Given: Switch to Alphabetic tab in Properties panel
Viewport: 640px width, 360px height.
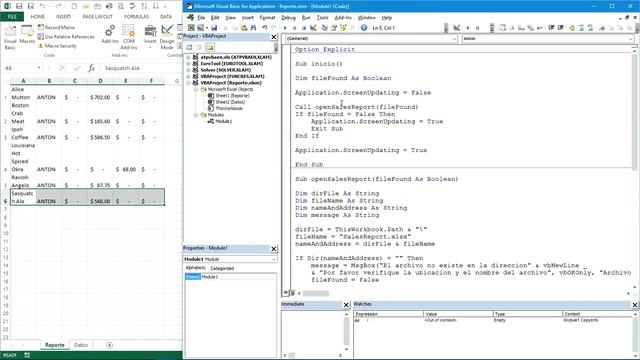Looking at the screenshot, I should pos(196,268).
